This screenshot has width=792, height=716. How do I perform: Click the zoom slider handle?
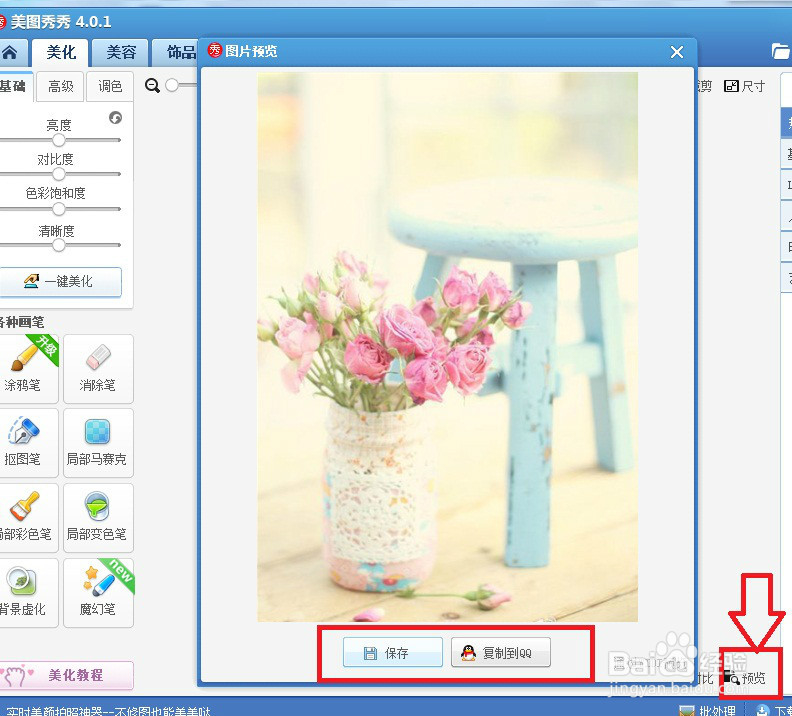point(172,85)
